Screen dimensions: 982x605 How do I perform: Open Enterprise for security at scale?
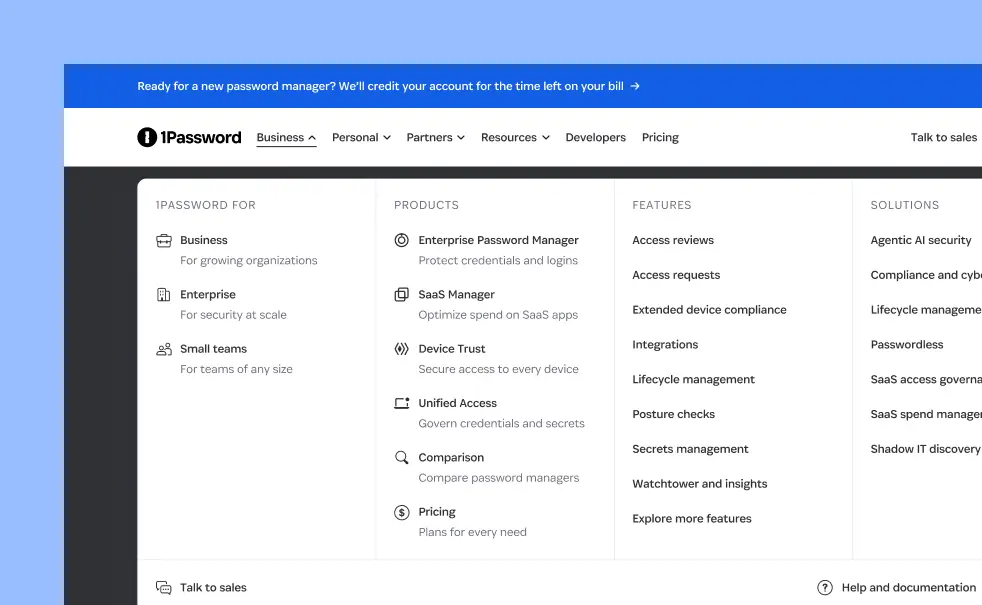[208, 294]
